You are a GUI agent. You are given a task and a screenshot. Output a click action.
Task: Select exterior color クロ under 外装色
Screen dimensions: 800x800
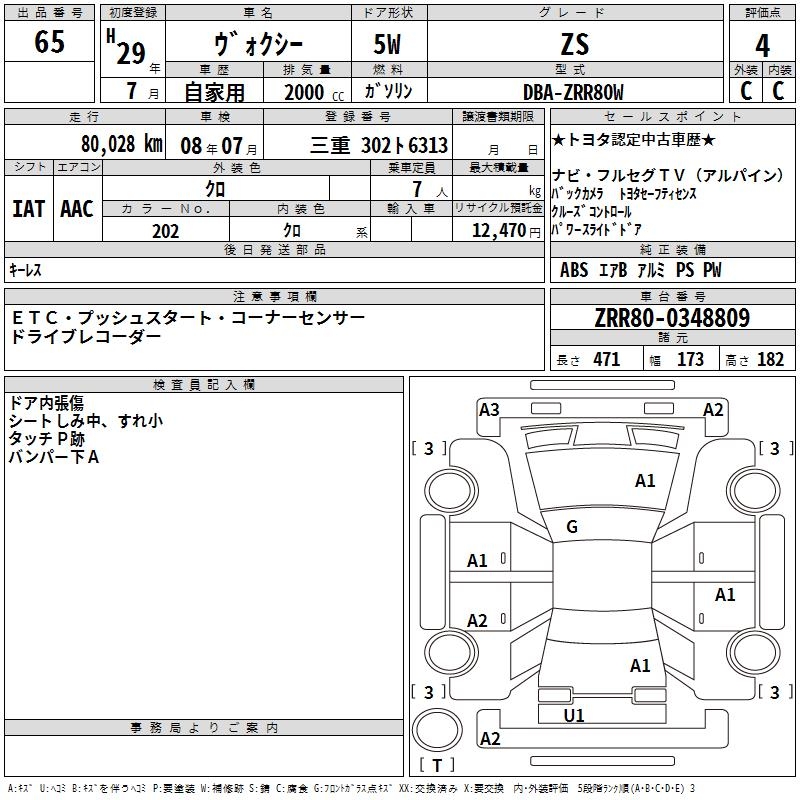click(215, 189)
